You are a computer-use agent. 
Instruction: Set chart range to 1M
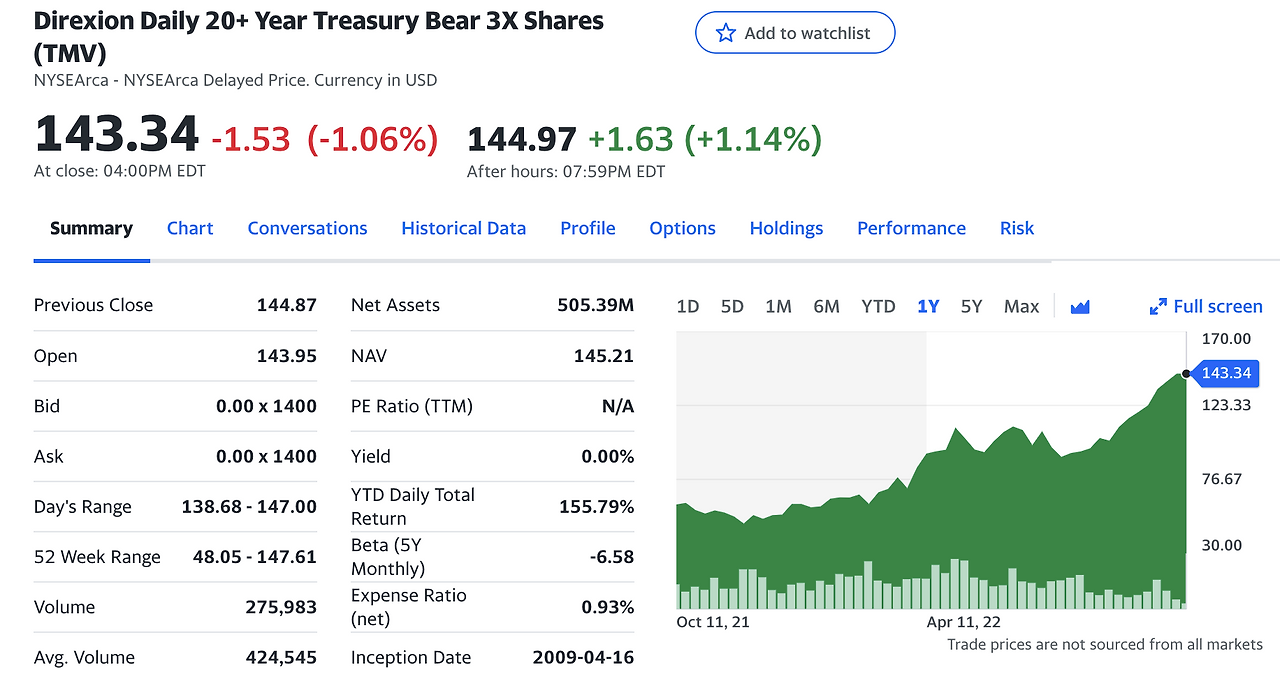click(778, 307)
